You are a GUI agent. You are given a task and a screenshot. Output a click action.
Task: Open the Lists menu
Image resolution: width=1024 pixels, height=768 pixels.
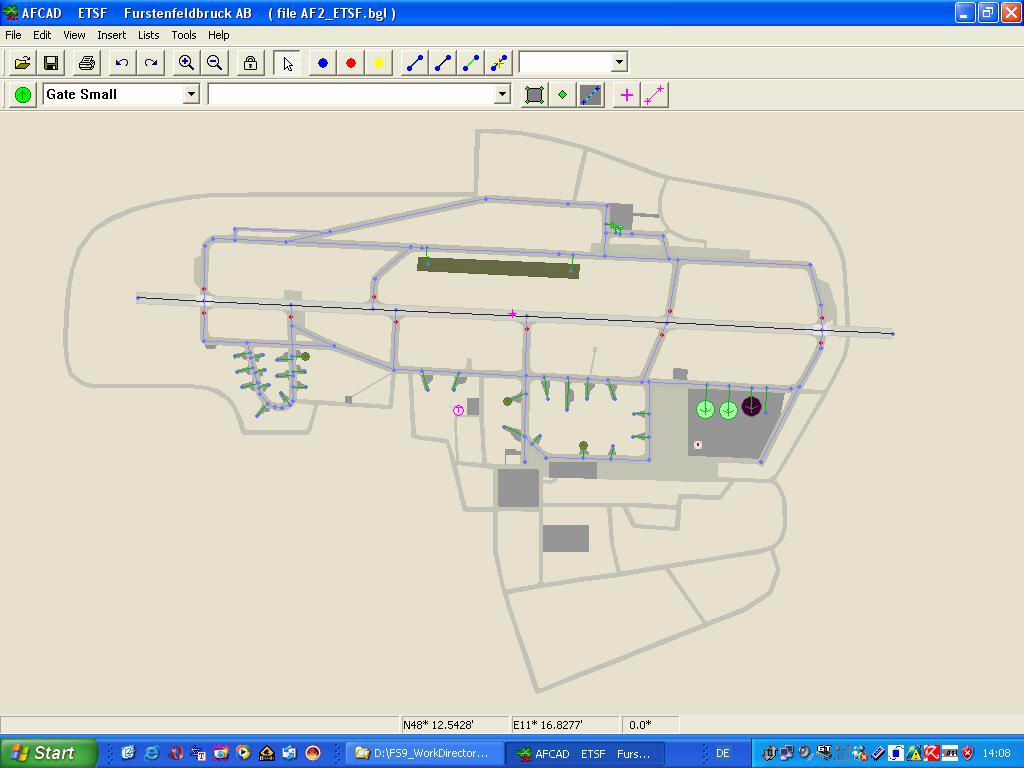[148, 35]
